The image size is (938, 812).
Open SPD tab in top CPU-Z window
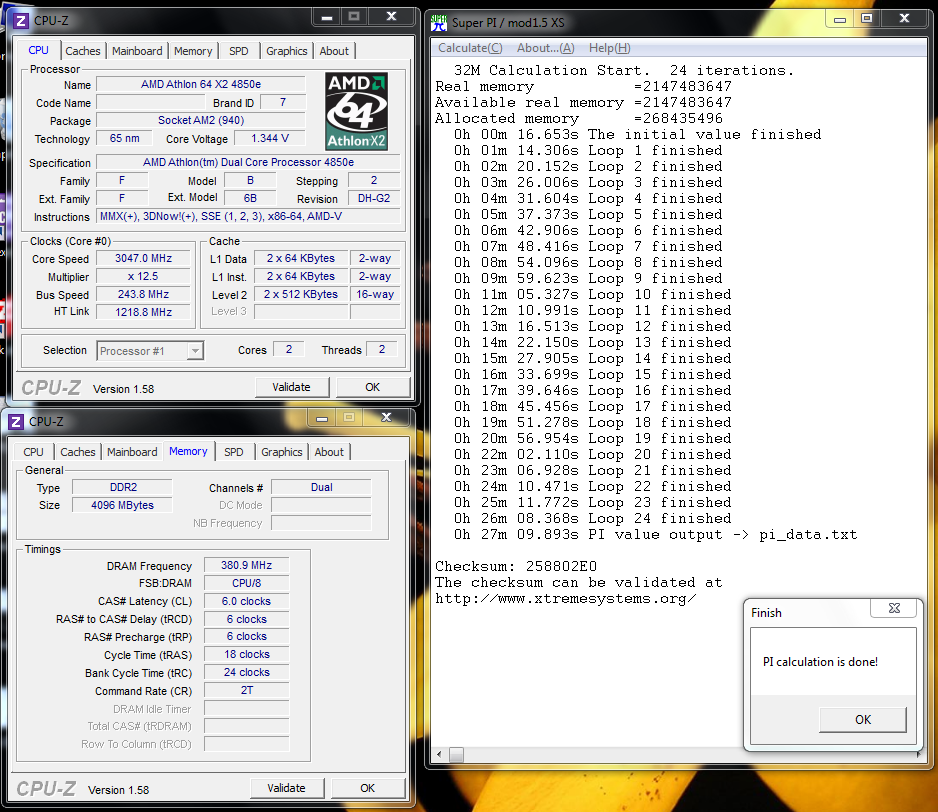click(238, 51)
